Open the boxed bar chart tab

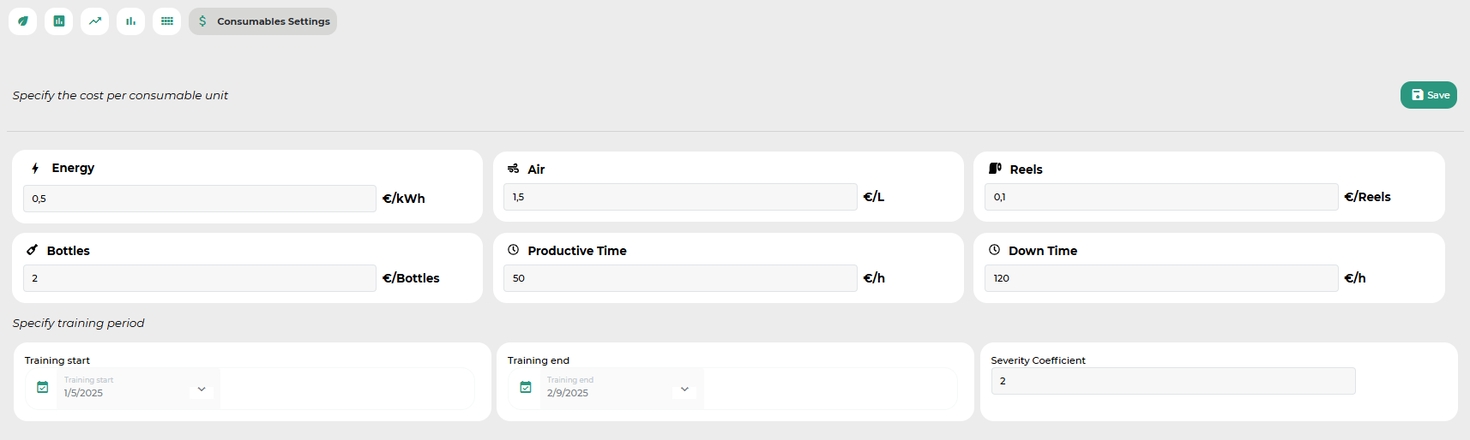pos(59,21)
